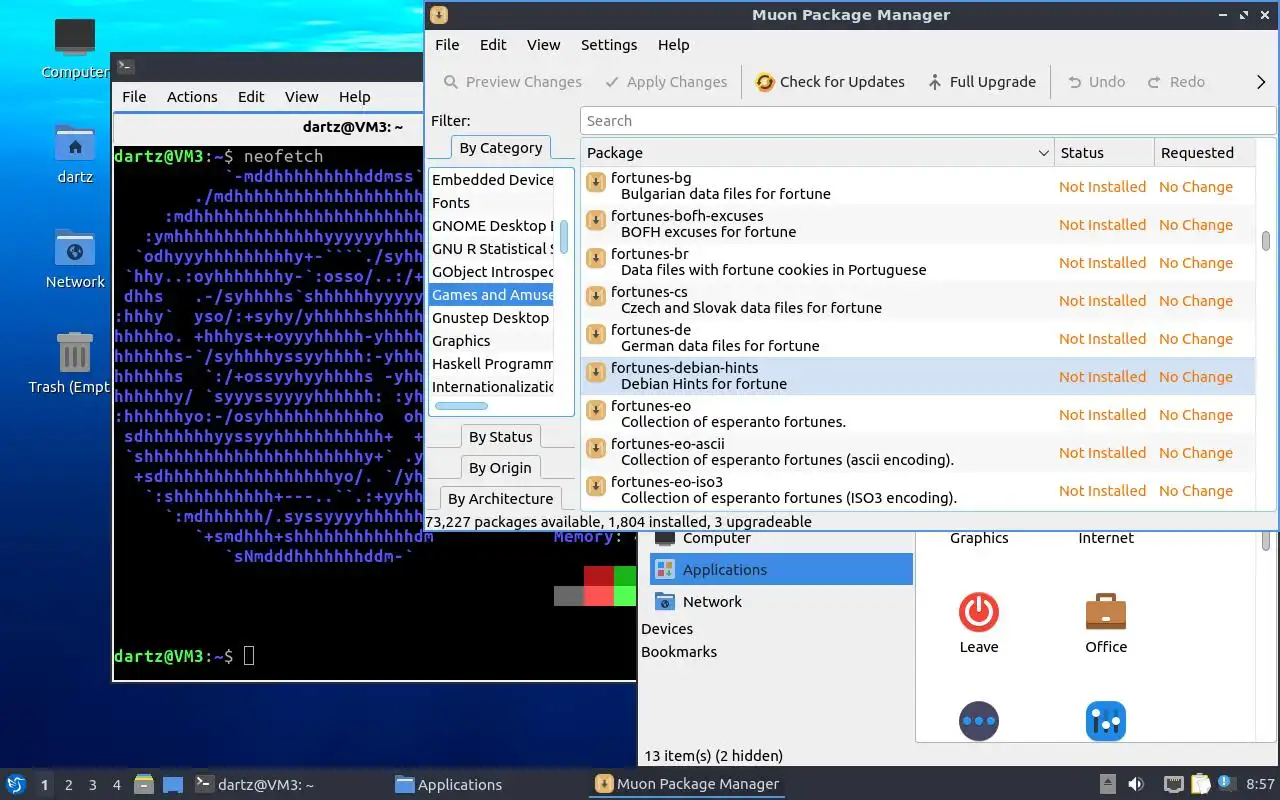This screenshot has width=1280, height=800.
Task: Click the Undo toolbar button
Action: tap(1096, 82)
